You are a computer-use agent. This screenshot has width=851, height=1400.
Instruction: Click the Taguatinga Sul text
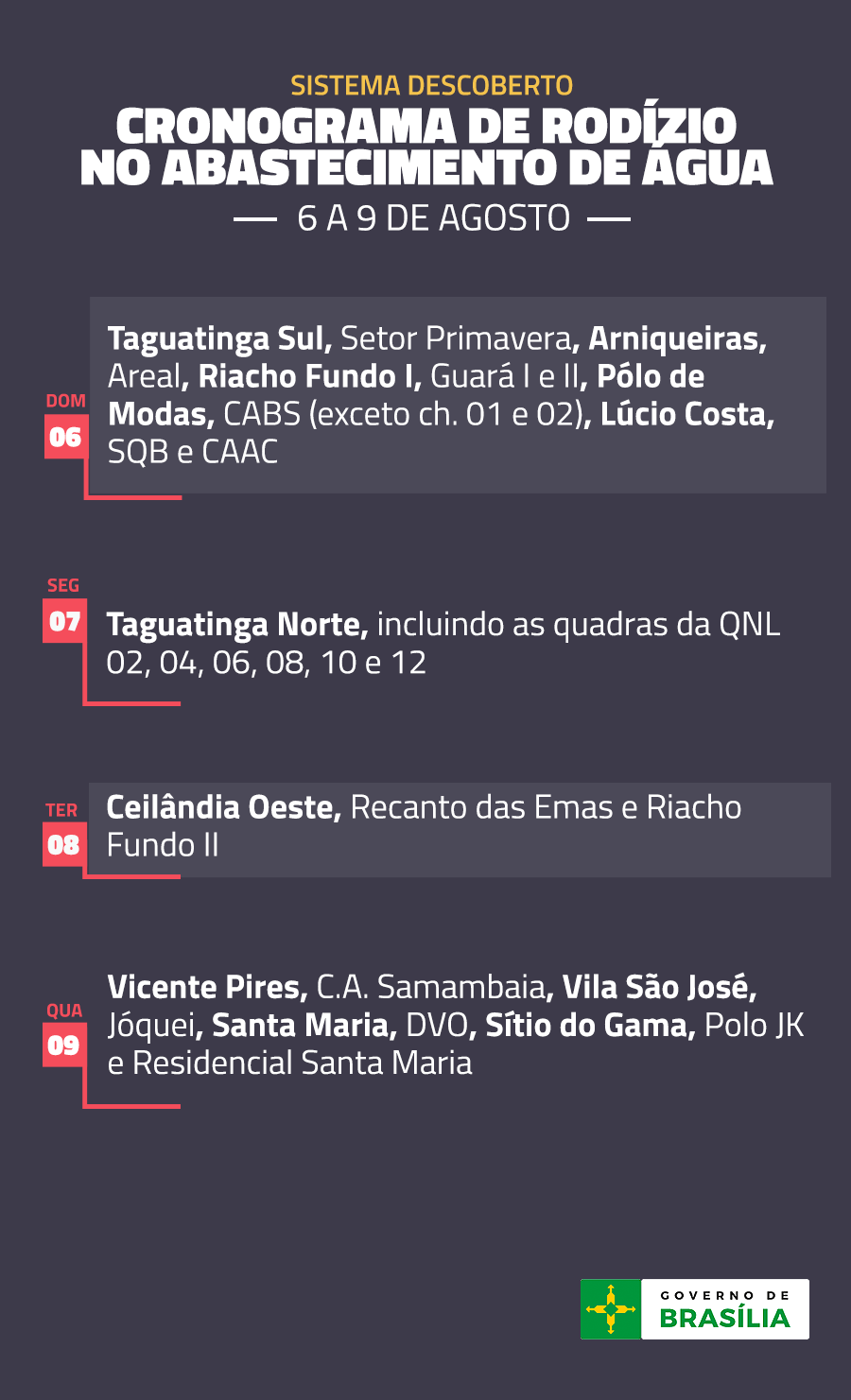(219, 338)
